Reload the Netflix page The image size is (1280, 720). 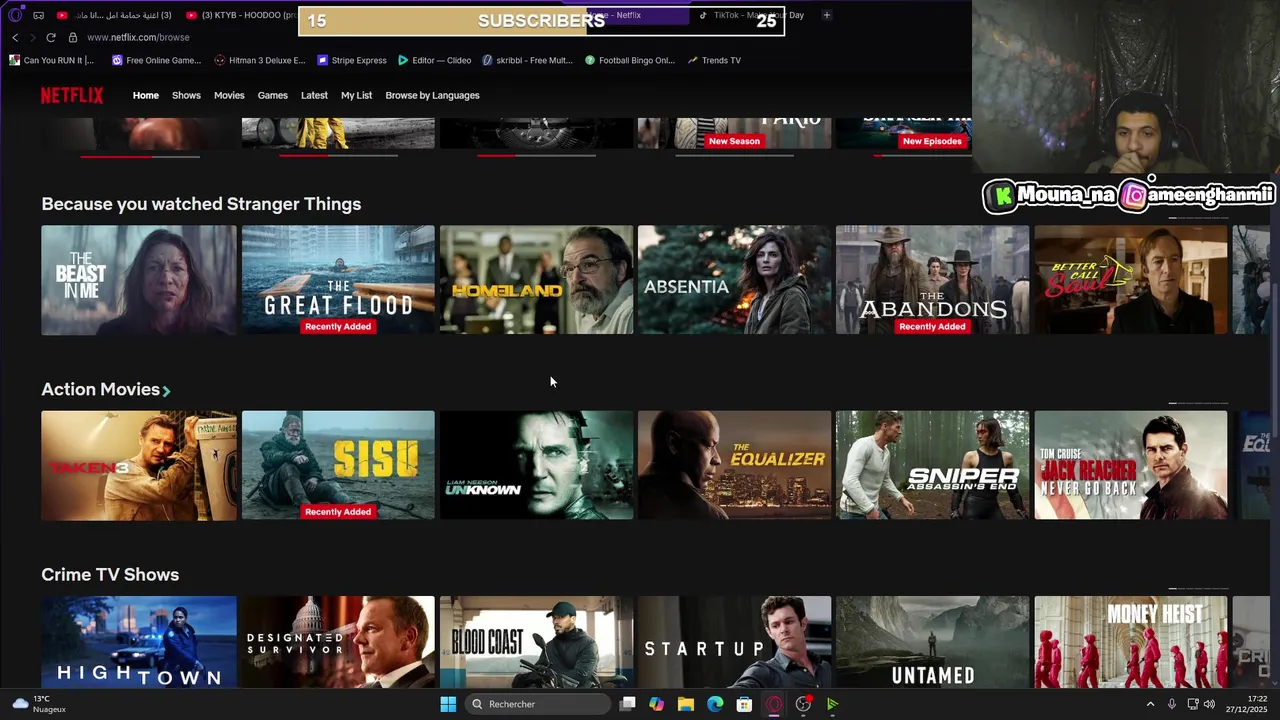tap(51, 37)
